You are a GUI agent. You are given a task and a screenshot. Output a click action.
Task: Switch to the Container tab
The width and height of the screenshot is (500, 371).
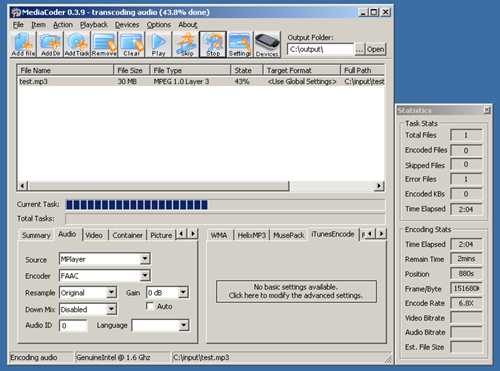127,235
